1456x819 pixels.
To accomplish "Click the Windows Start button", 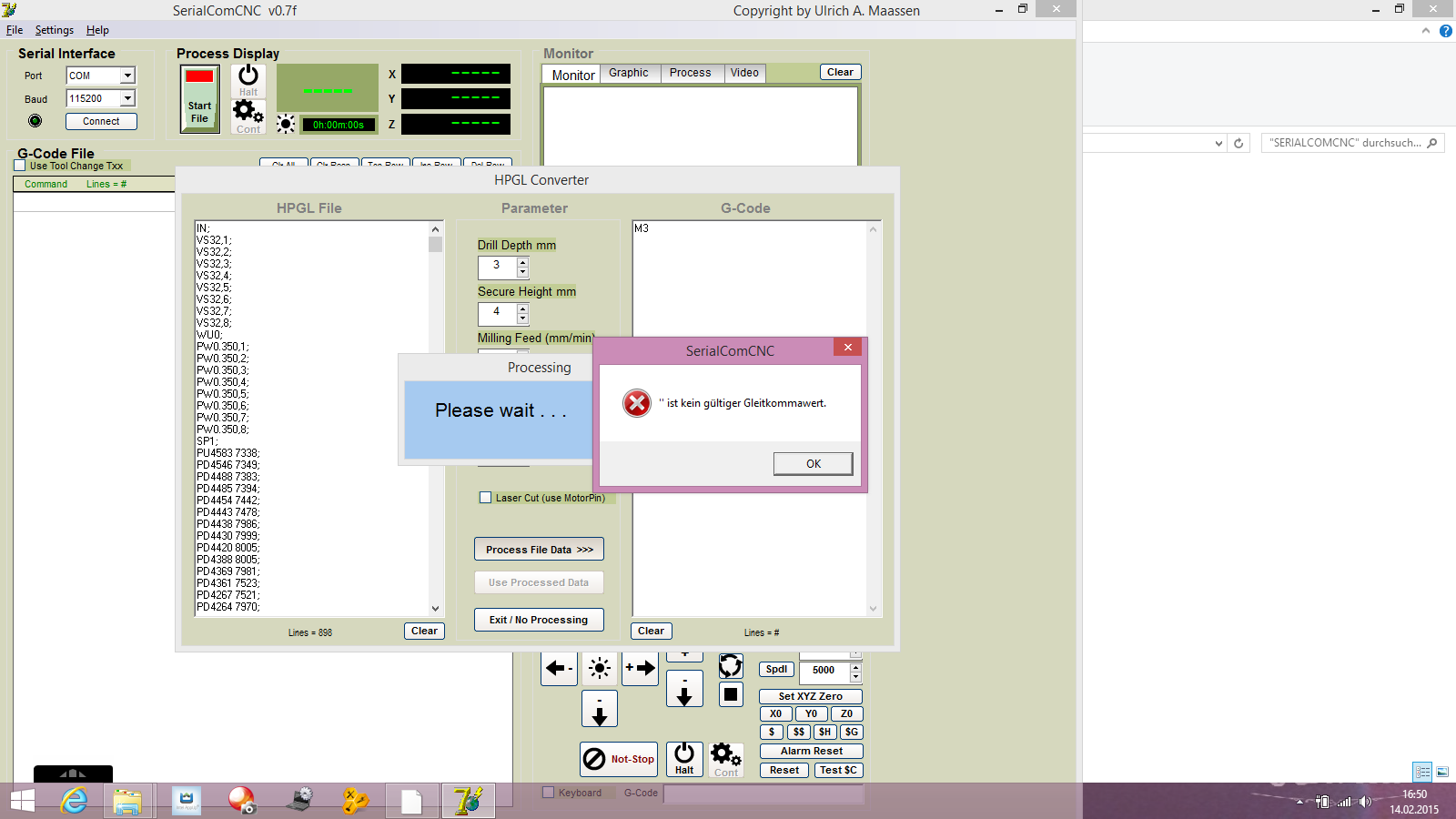I will coord(22,801).
